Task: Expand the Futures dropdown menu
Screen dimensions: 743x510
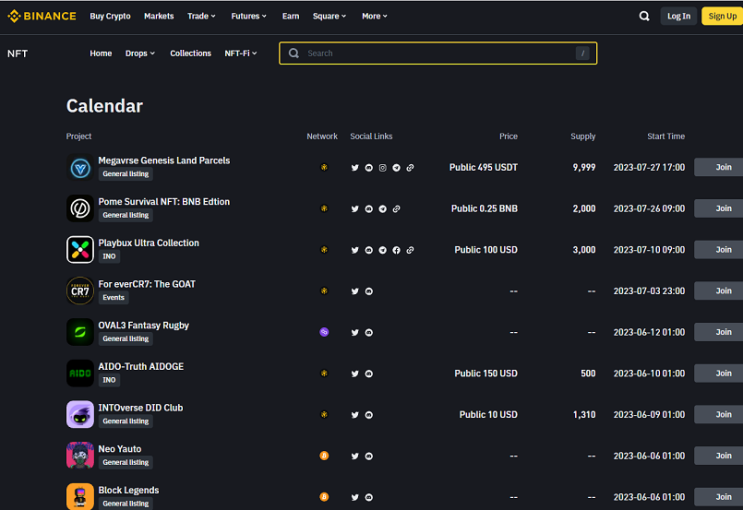Action: click(249, 16)
